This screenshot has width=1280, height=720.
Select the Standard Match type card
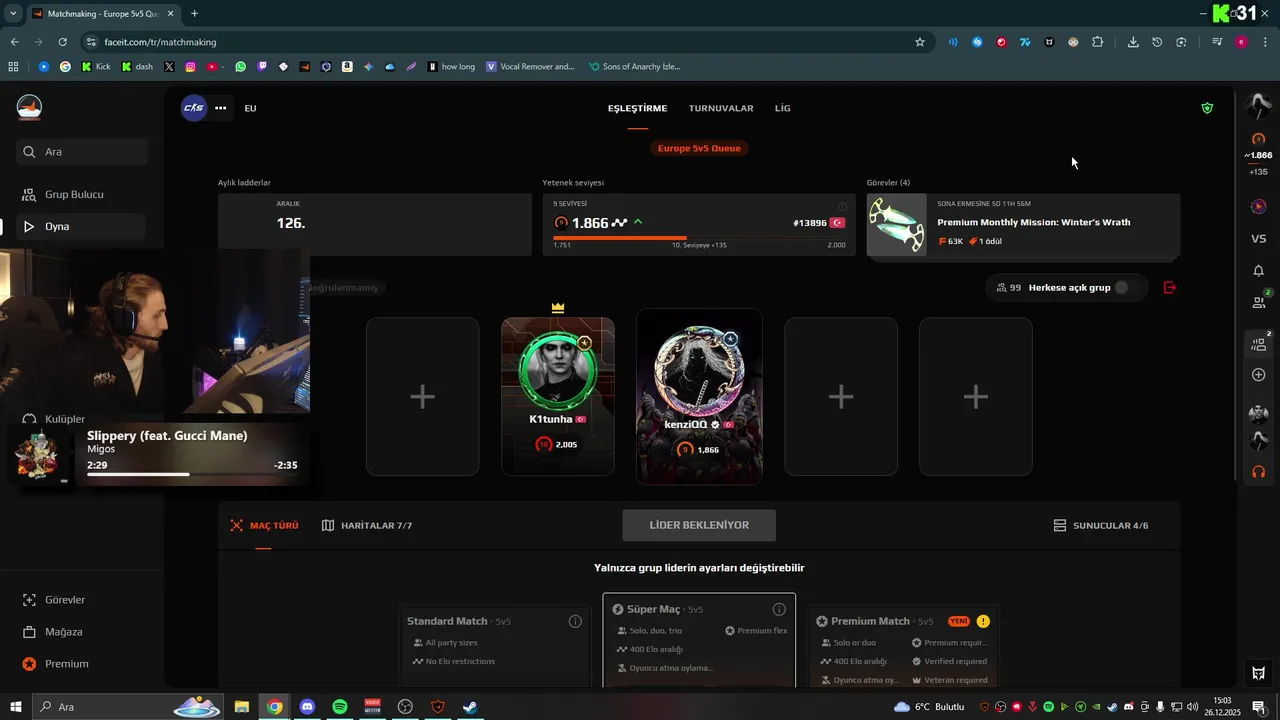point(495,646)
